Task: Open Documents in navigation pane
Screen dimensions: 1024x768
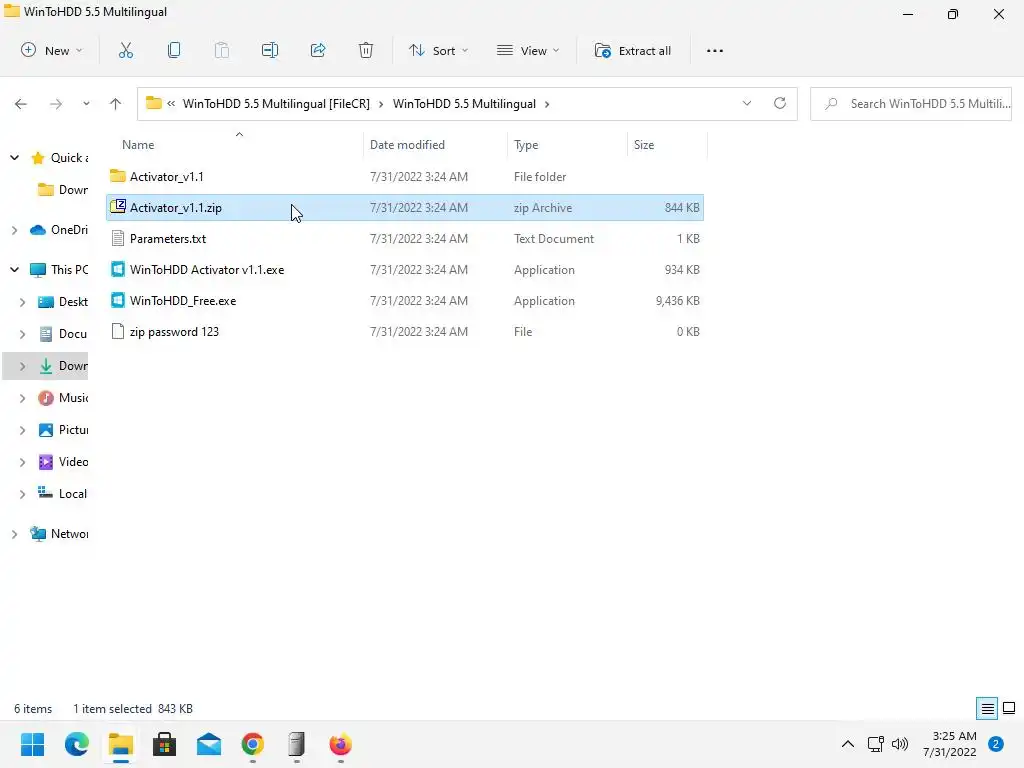Action: point(63,334)
